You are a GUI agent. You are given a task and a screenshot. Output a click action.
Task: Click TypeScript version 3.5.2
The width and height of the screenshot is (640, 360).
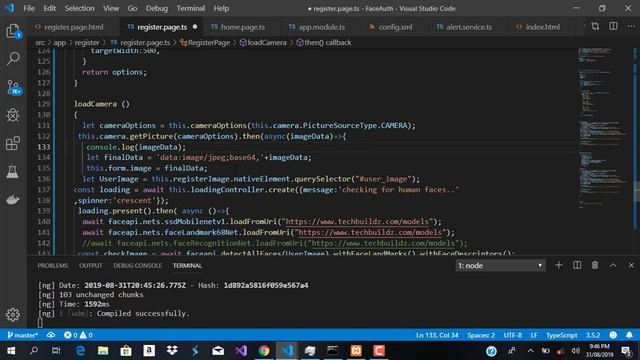(593, 335)
